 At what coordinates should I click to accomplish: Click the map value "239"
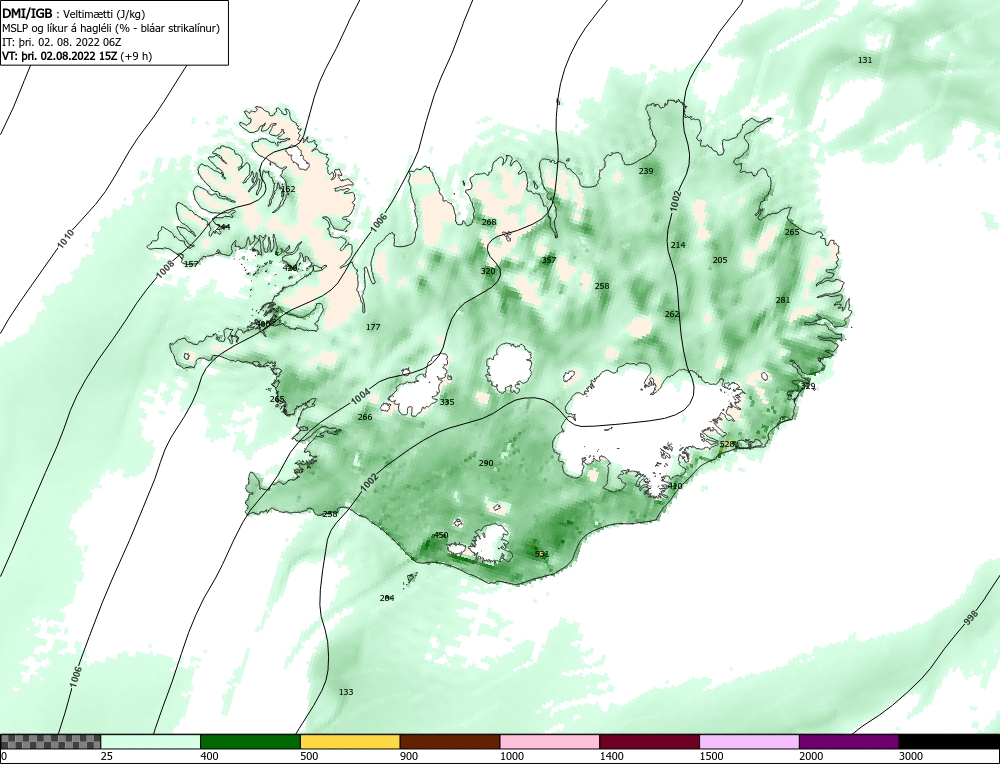[646, 171]
